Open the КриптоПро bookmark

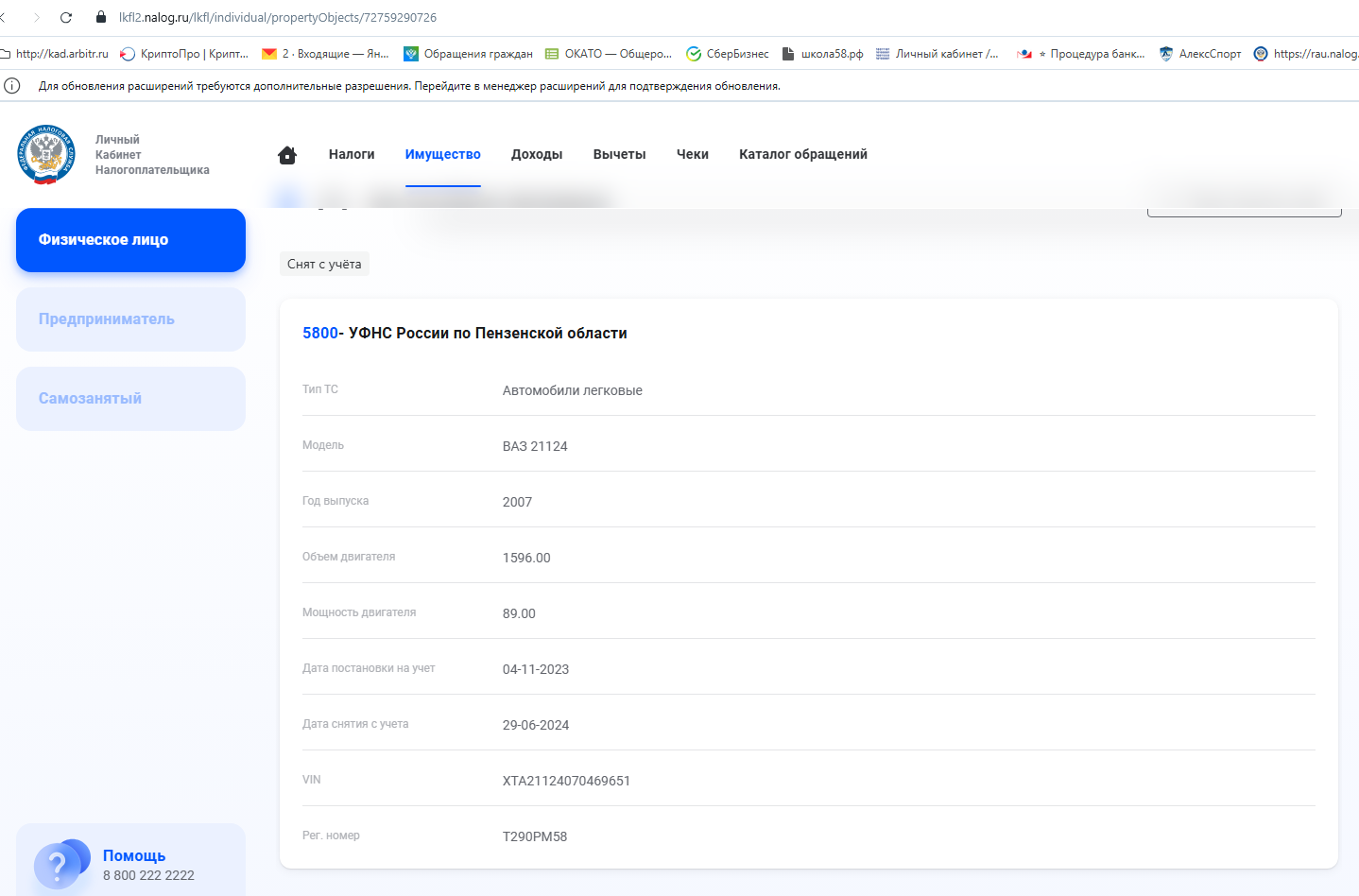(x=184, y=54)
